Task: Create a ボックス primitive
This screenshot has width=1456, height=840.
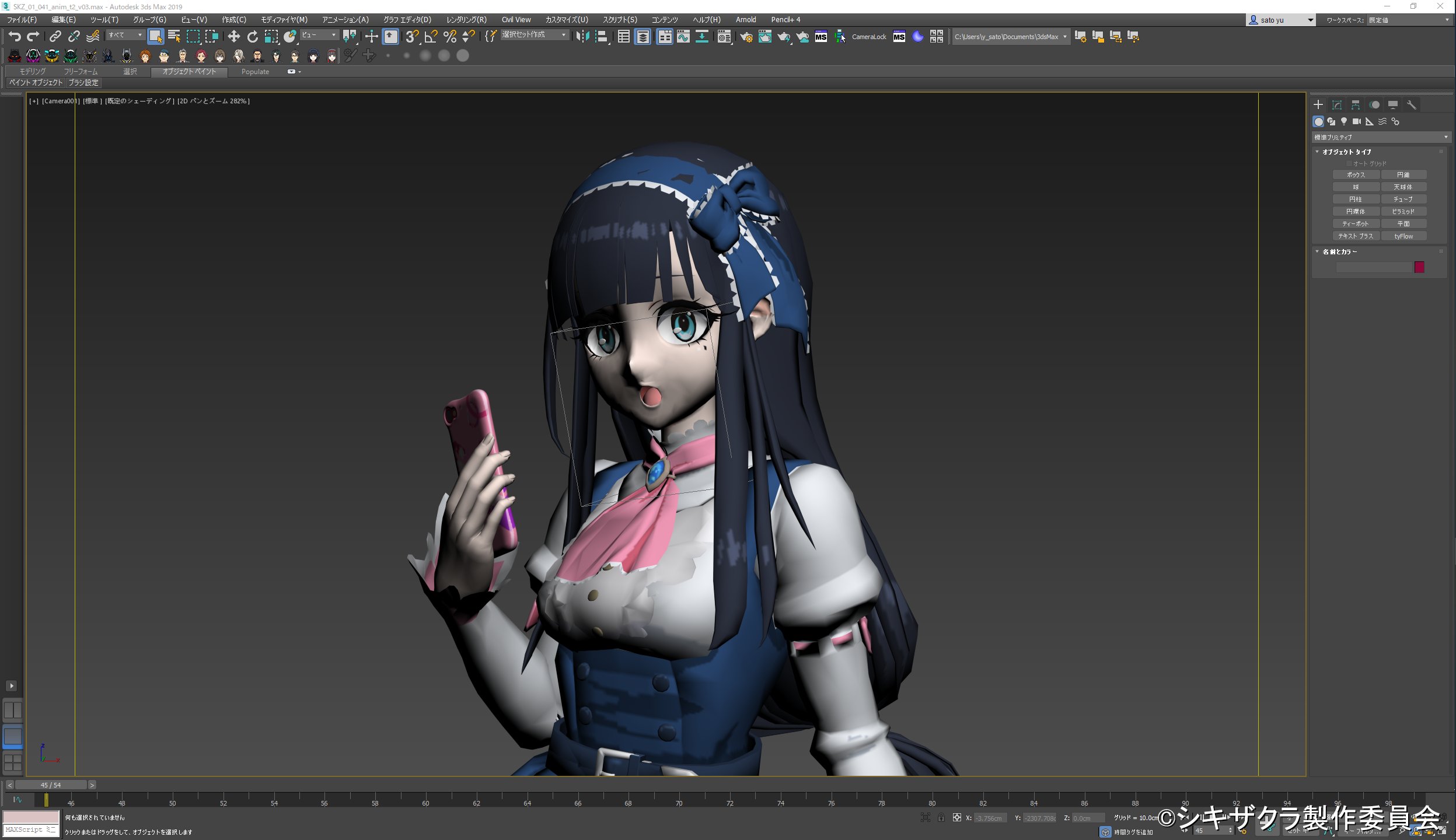Action: [x=1356, y=174]
